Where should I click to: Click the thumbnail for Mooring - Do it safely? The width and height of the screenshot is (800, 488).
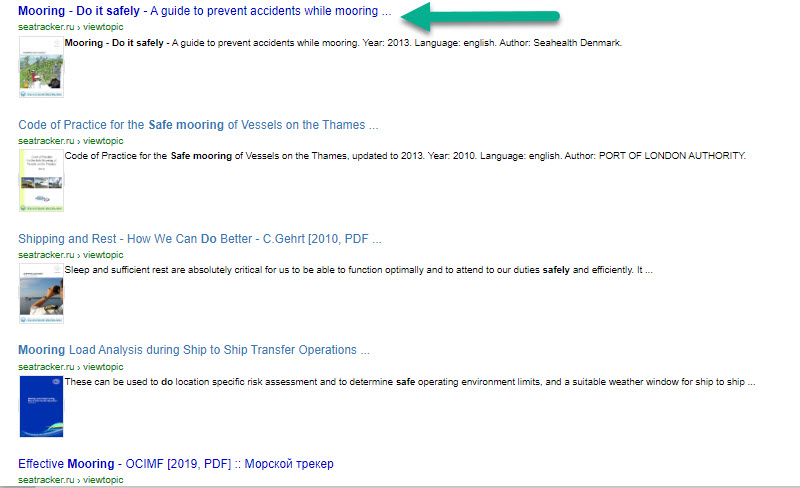[41, 68]
